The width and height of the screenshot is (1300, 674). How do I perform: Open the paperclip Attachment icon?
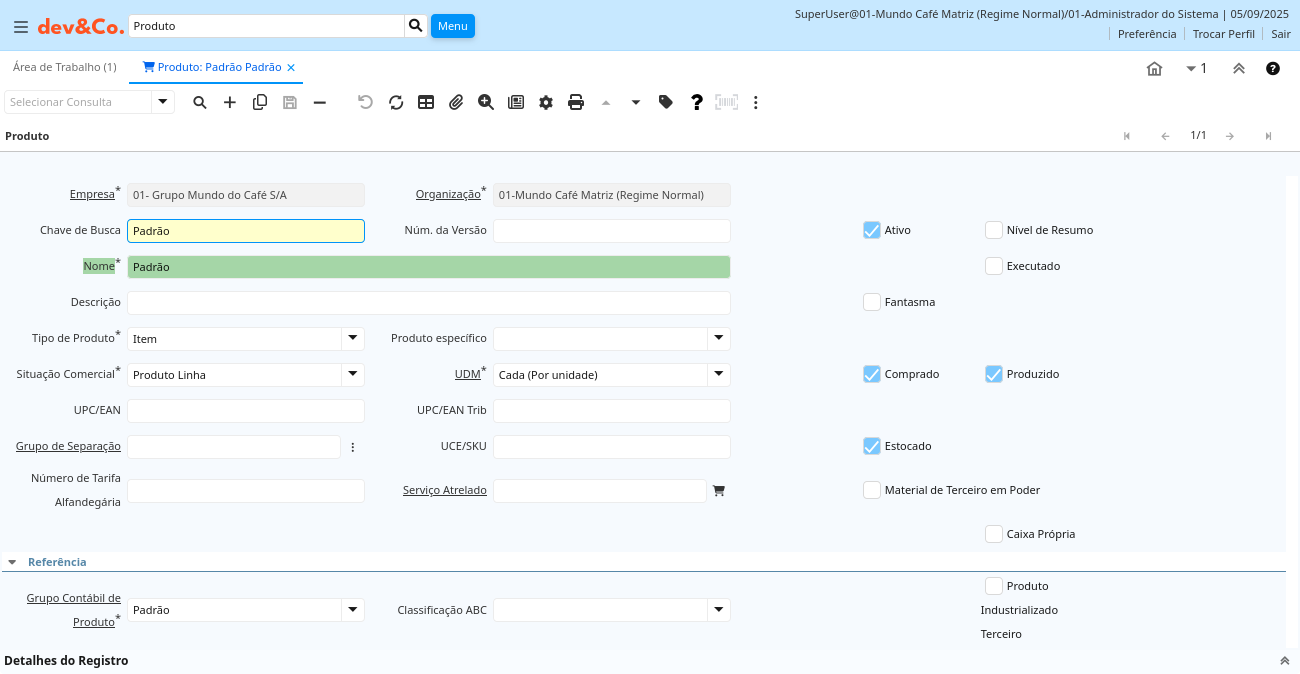point(456,102)
